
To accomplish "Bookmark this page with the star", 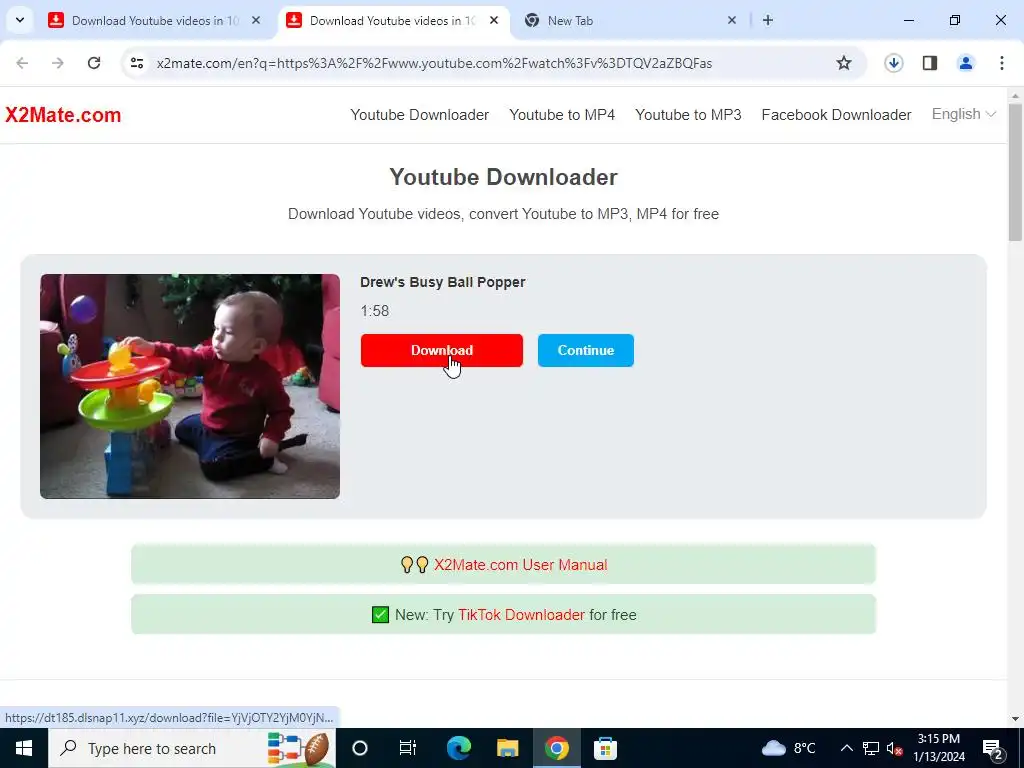I will 844,63.
